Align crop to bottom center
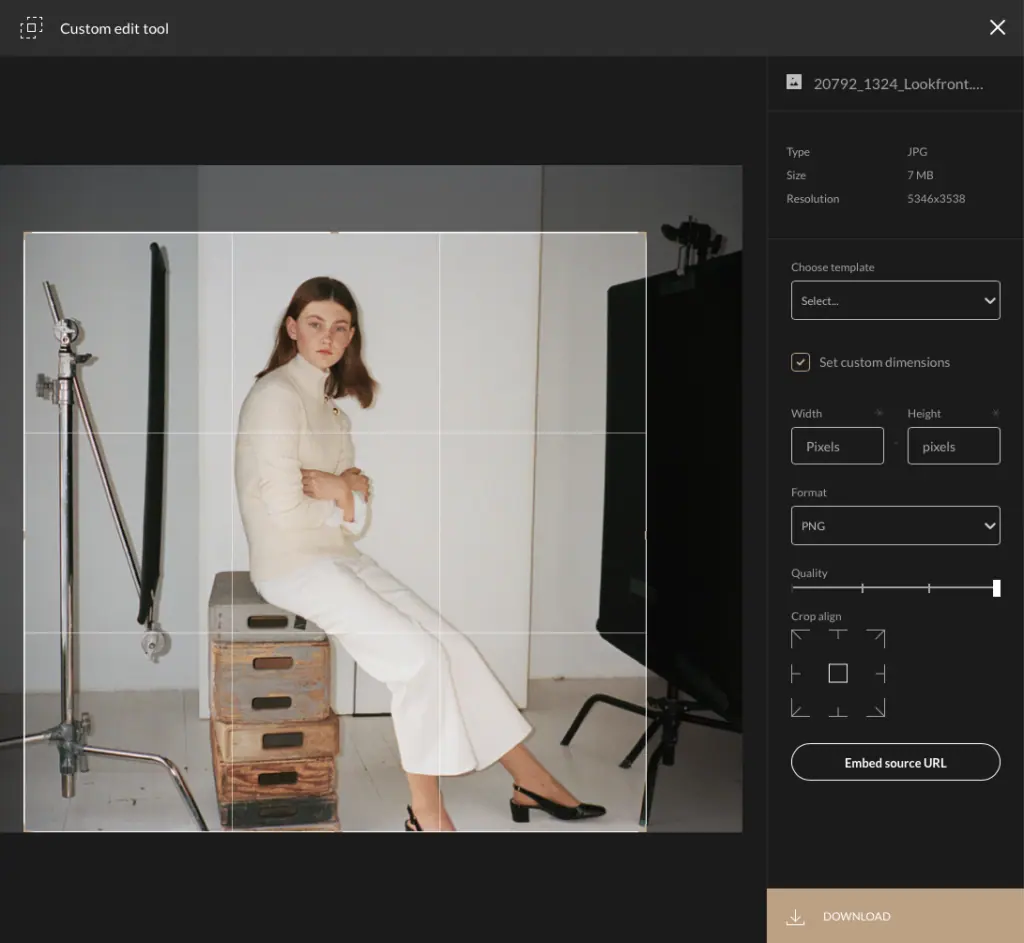The image size is (1024, 943). [838, 710]
